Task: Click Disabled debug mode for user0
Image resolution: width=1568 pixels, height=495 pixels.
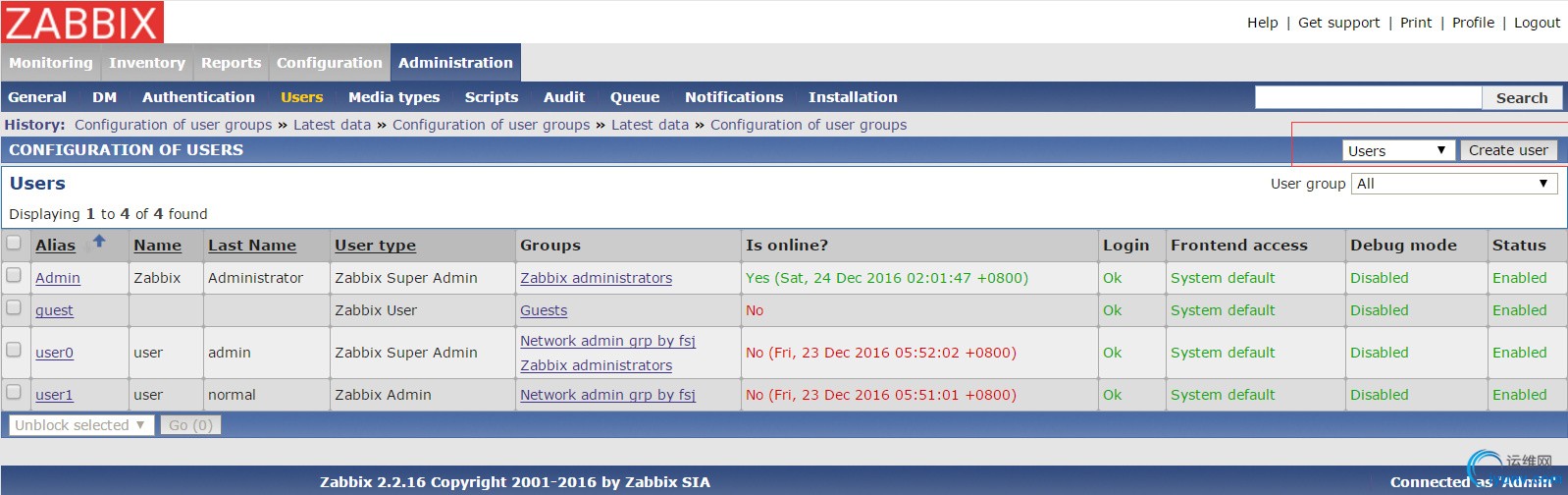Action: (x=1379, y=353)
